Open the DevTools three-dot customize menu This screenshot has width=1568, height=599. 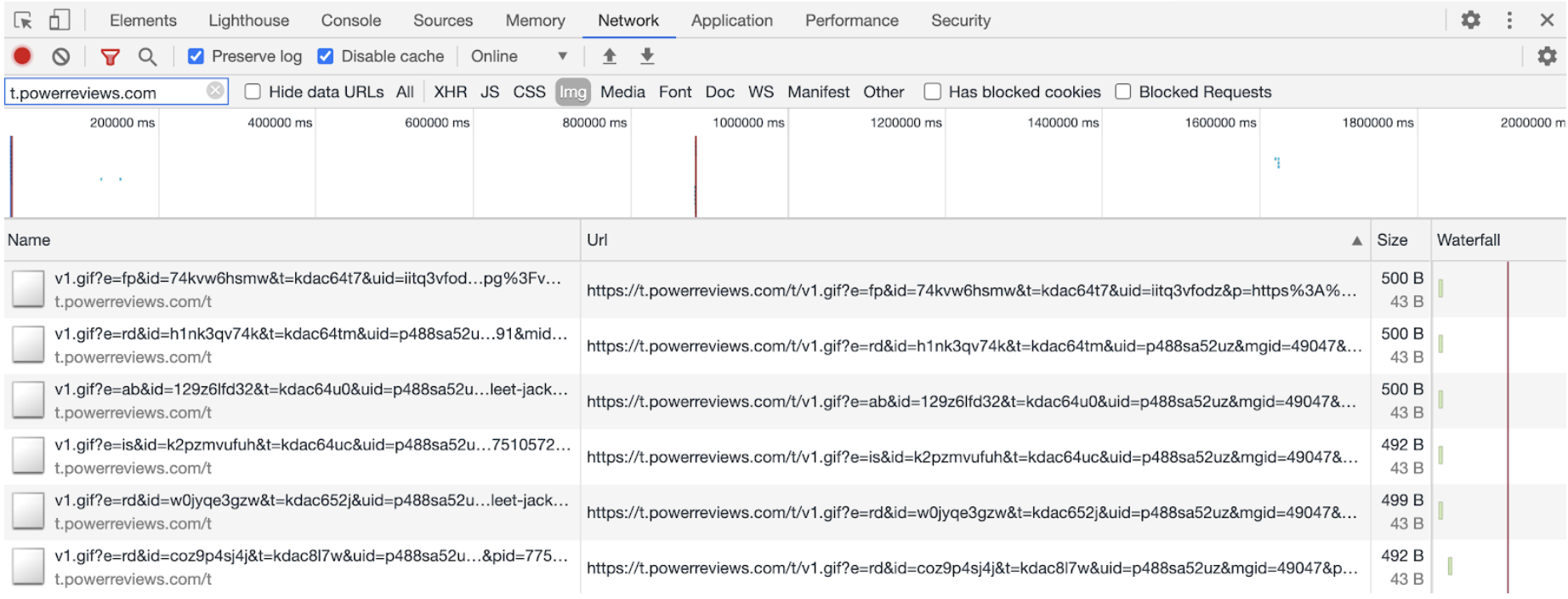click(x=1509, y=20)
